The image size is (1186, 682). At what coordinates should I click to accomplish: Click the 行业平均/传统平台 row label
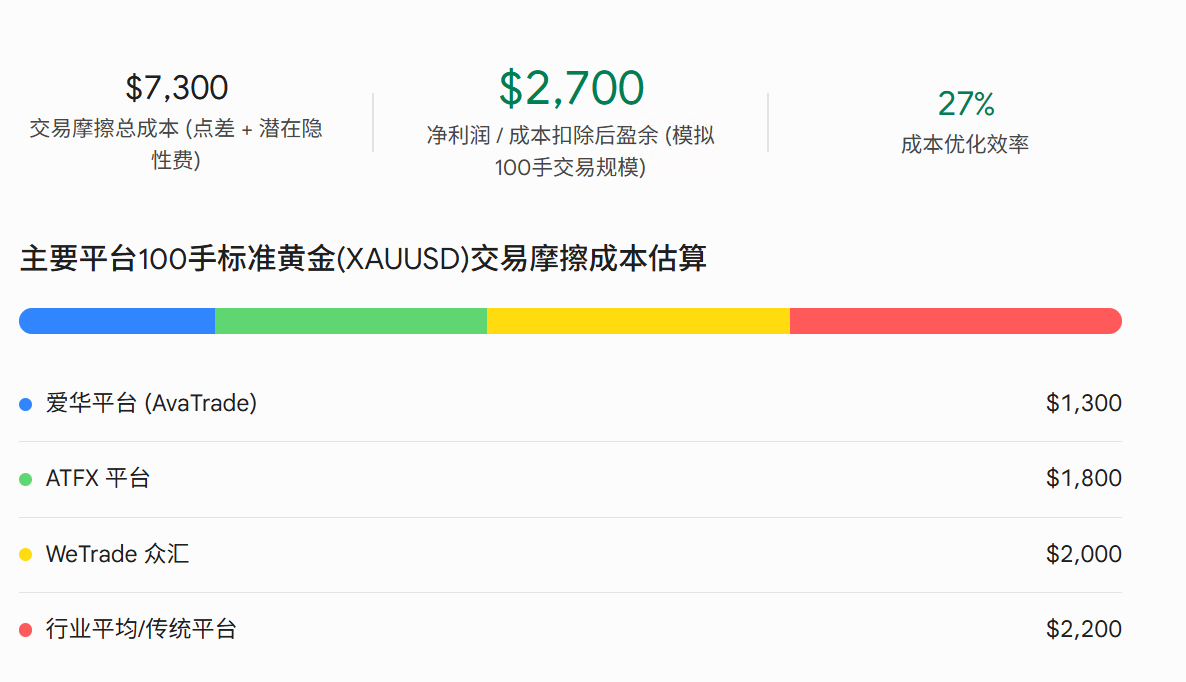pos(141,628)
